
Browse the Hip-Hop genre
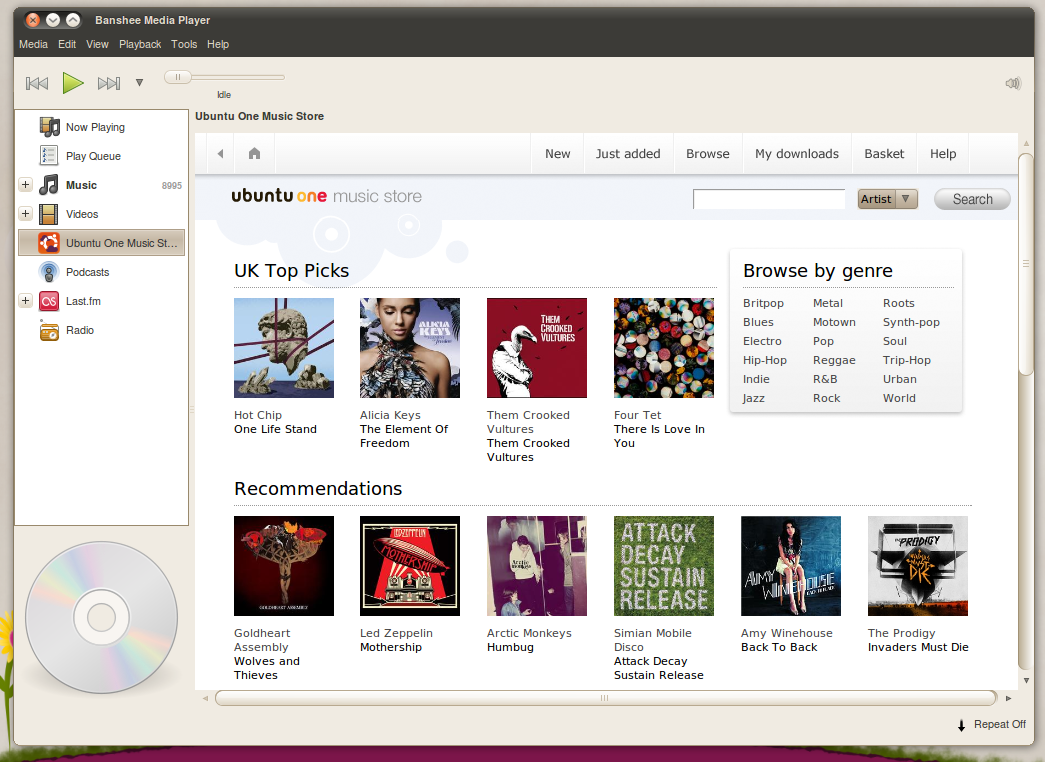(764, 360)
